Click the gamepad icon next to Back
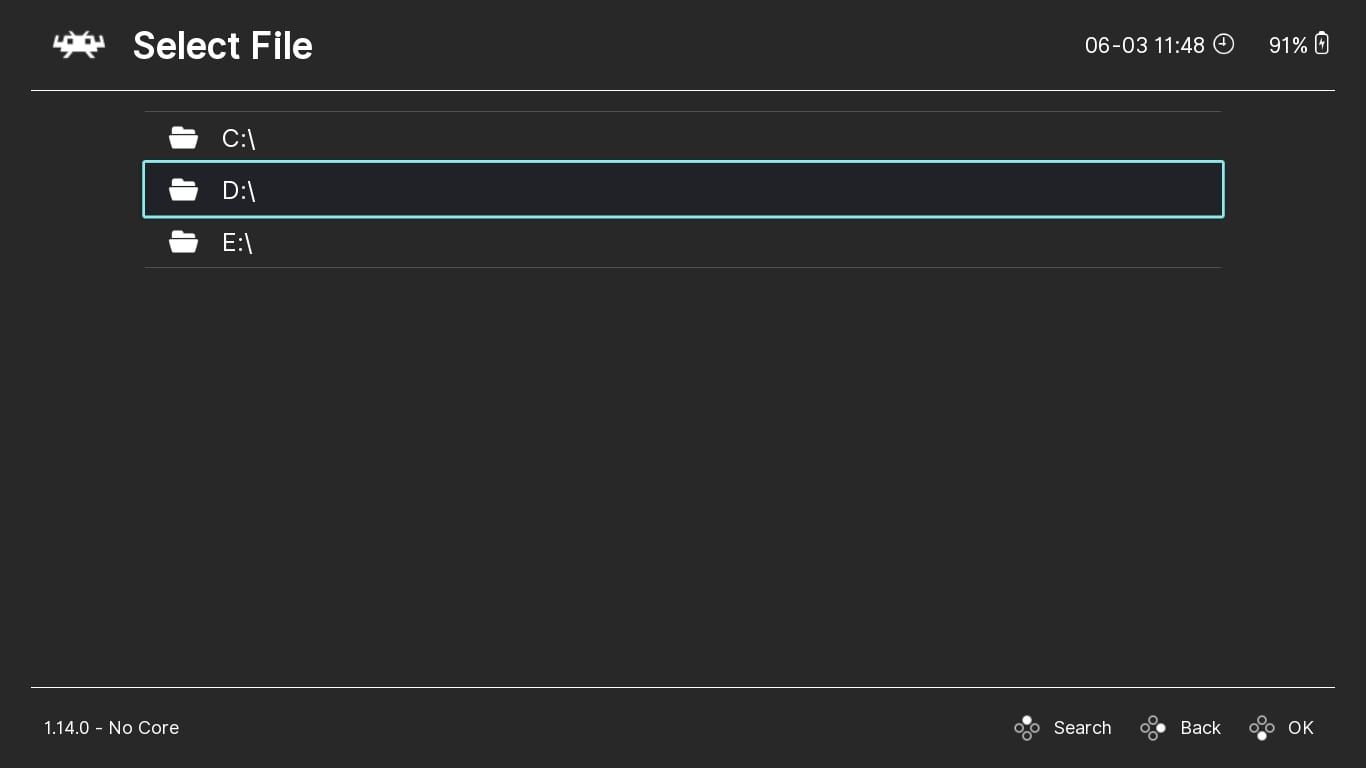This screenshot has width=1366, height=768. pos(1153,728)
